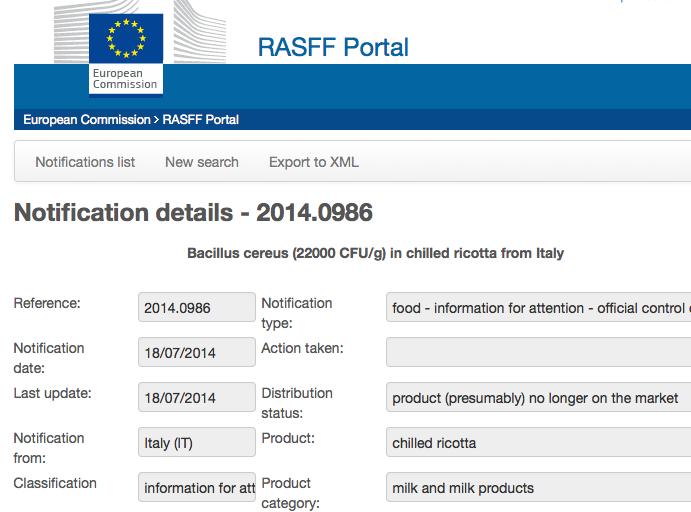Select Export to XML
691x512 pixels.
pyautogui.click(x=314, y=162)
